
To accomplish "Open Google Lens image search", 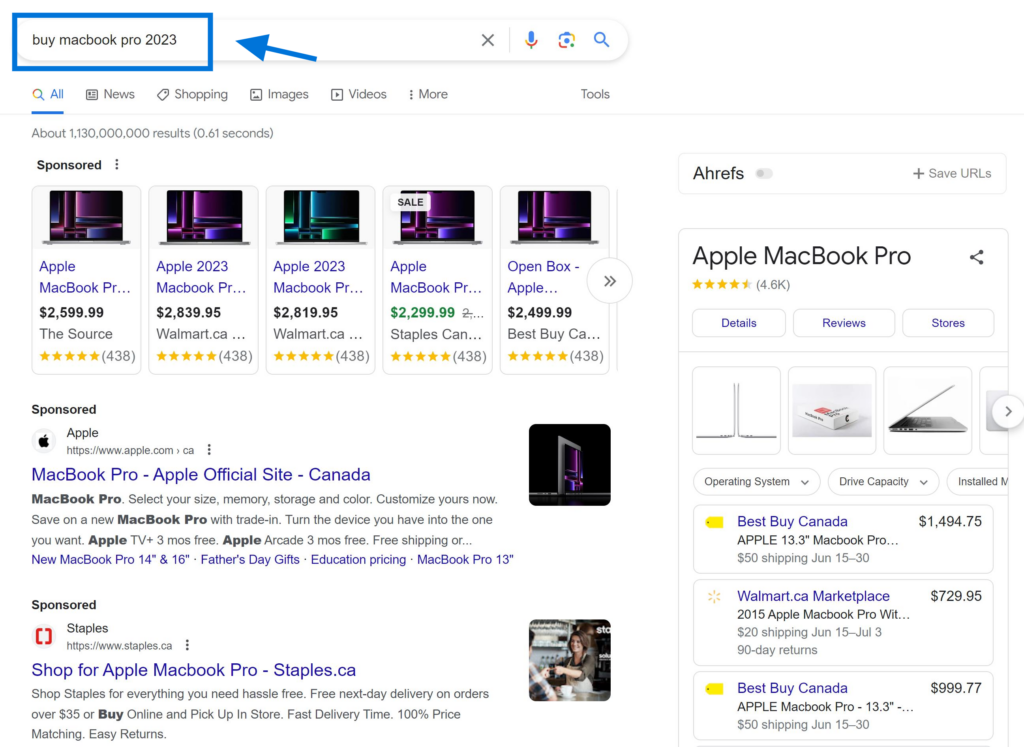I will pos(567,40).
